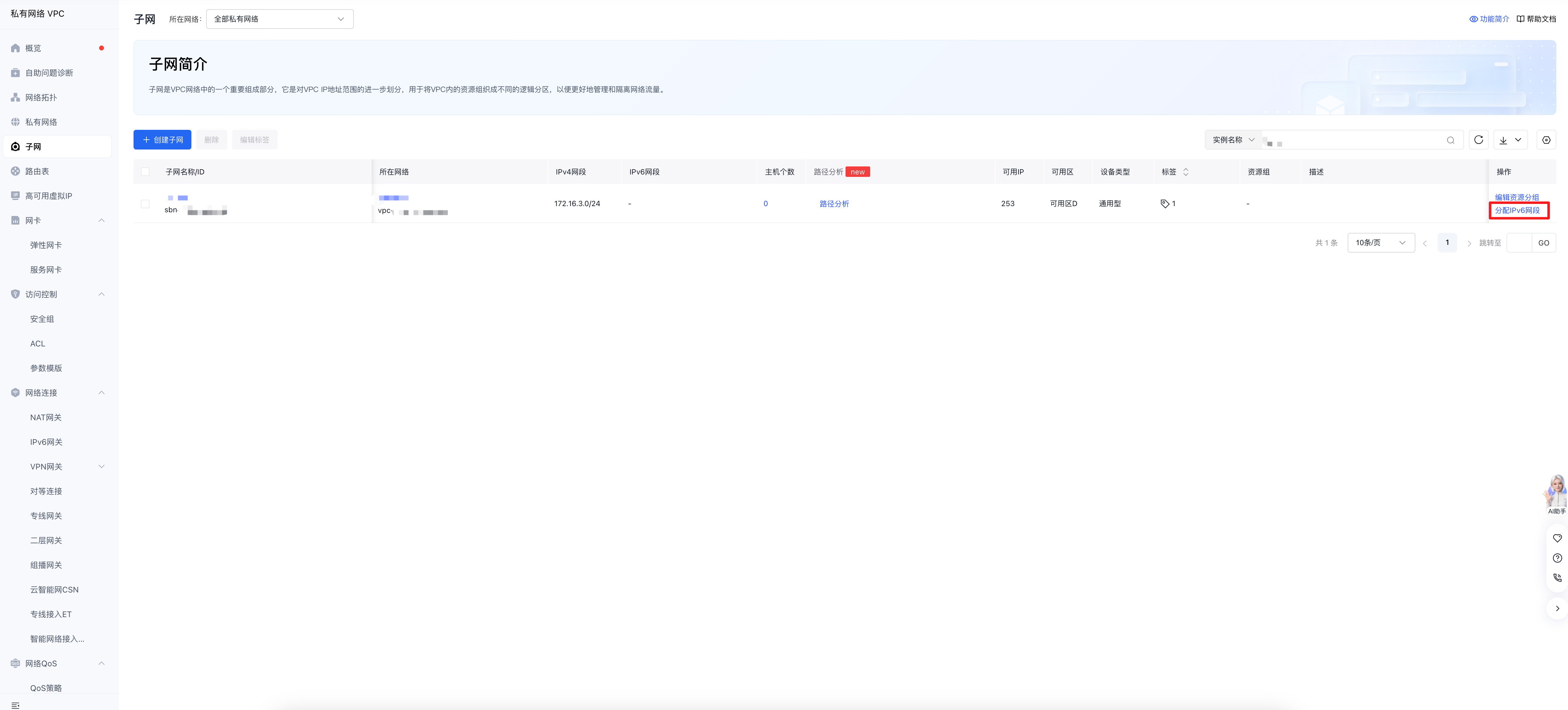Go to 安全组 page
This screenshot has width=1568, height=710.
tap(42, 319)
